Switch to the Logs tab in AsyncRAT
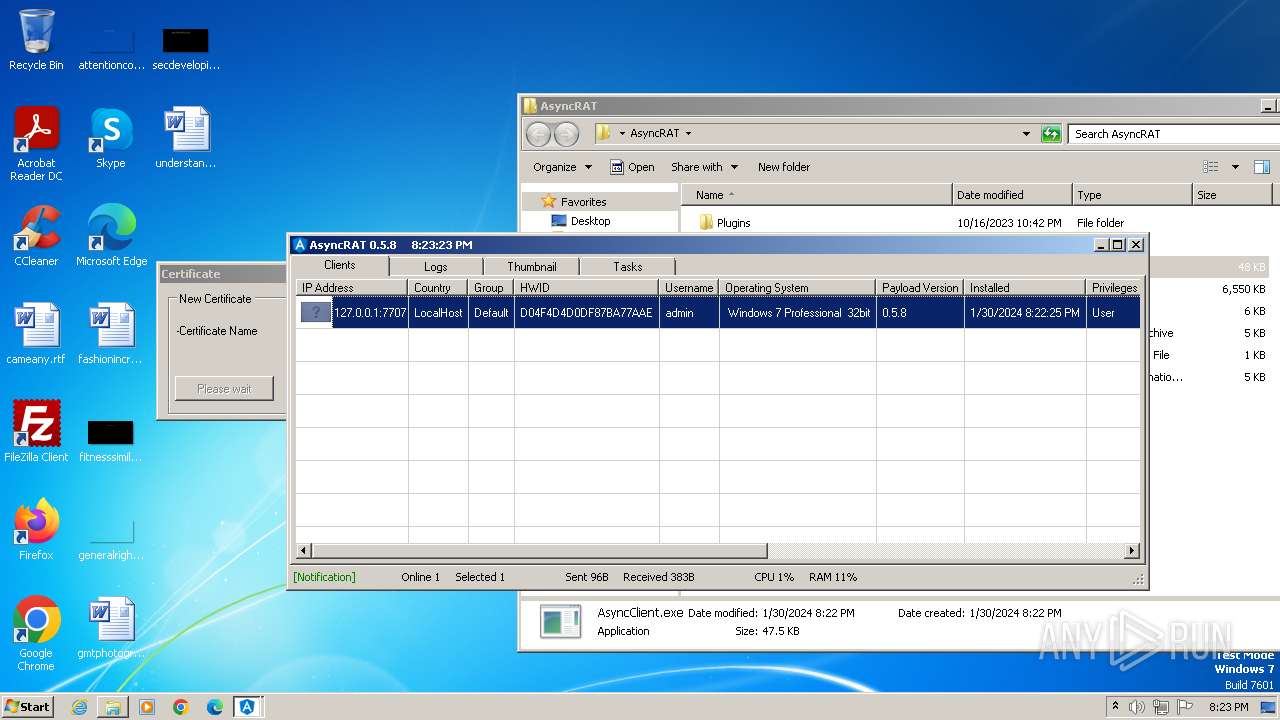 click(436, 266)
